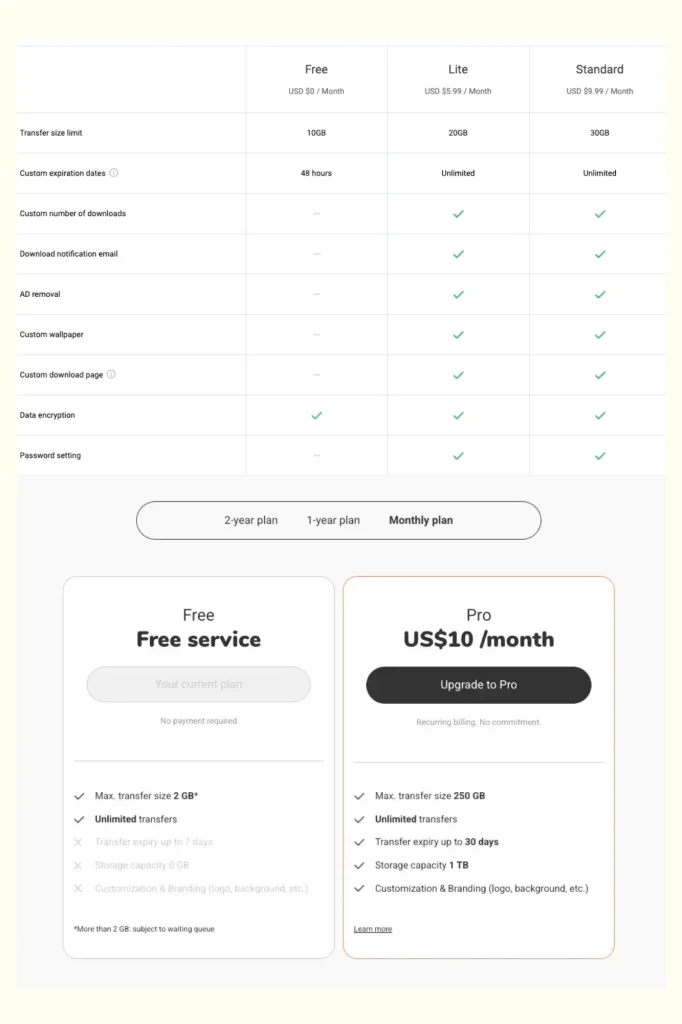Click the 48 hours expiration cell under Free
This screenshot has width=682, height=1024.
316,172
